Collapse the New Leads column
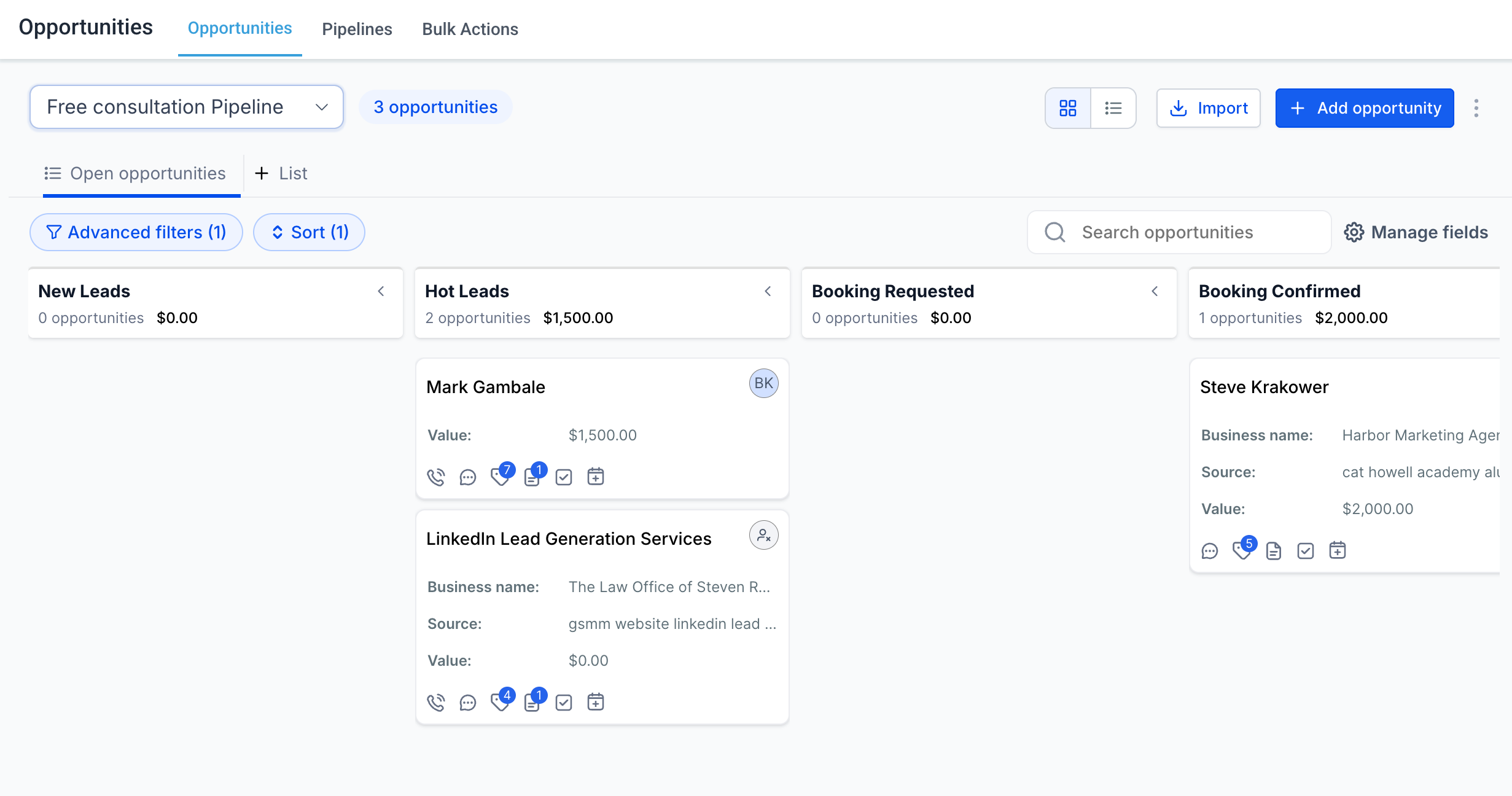 pos(381,291)
